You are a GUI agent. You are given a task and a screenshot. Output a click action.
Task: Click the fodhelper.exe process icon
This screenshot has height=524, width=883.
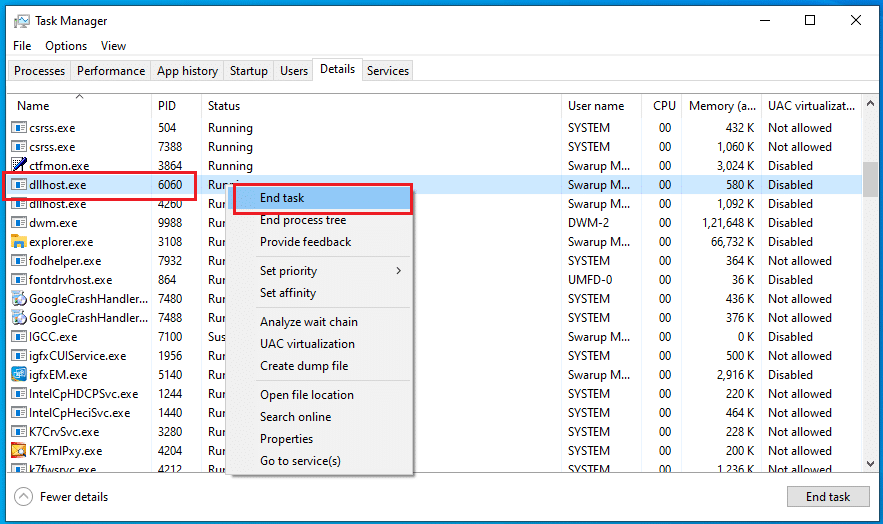pyautogui.click(x=19, y=261)
